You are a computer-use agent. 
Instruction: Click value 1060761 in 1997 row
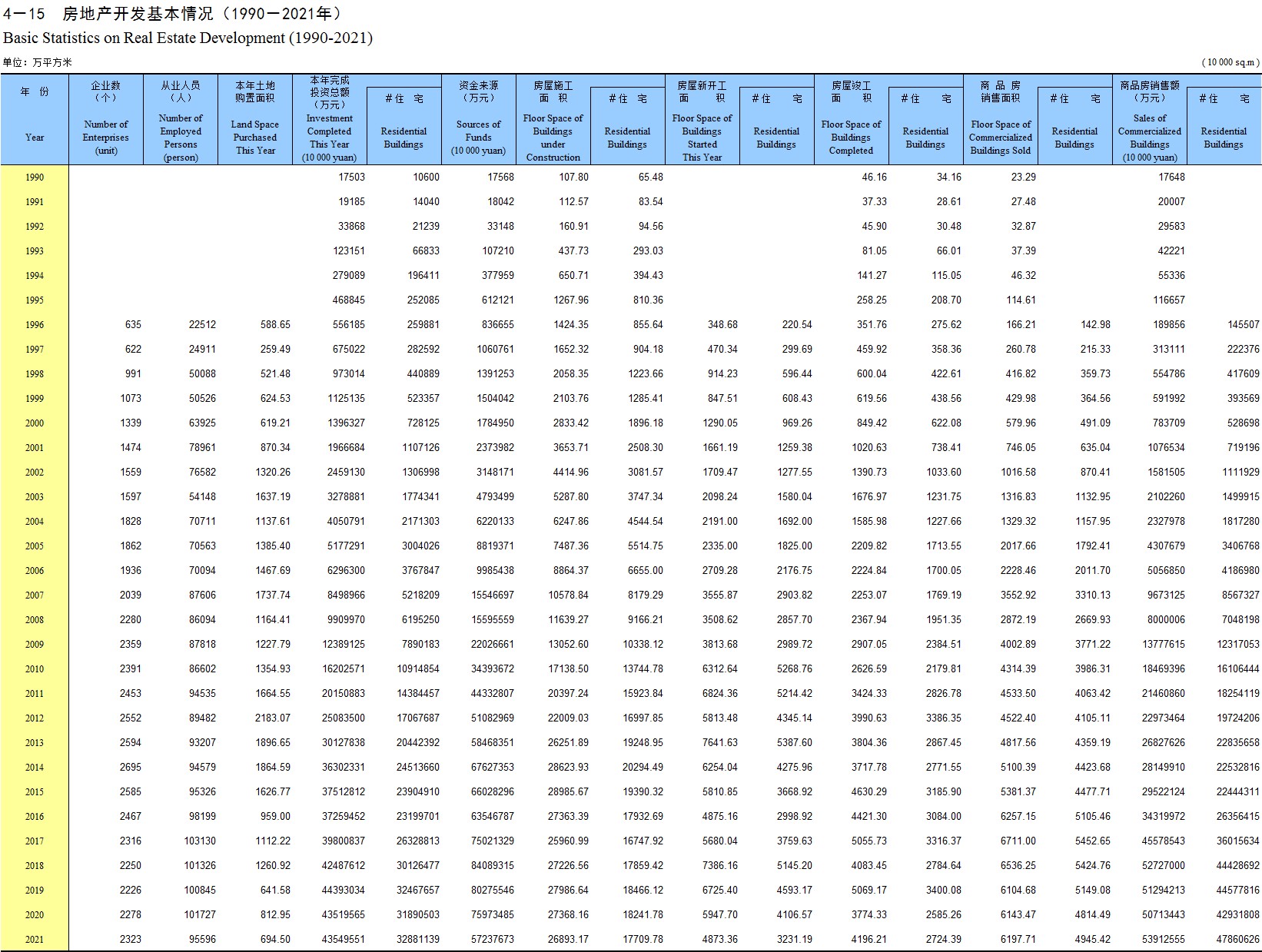pyautogui.click(x=495, y=349)
